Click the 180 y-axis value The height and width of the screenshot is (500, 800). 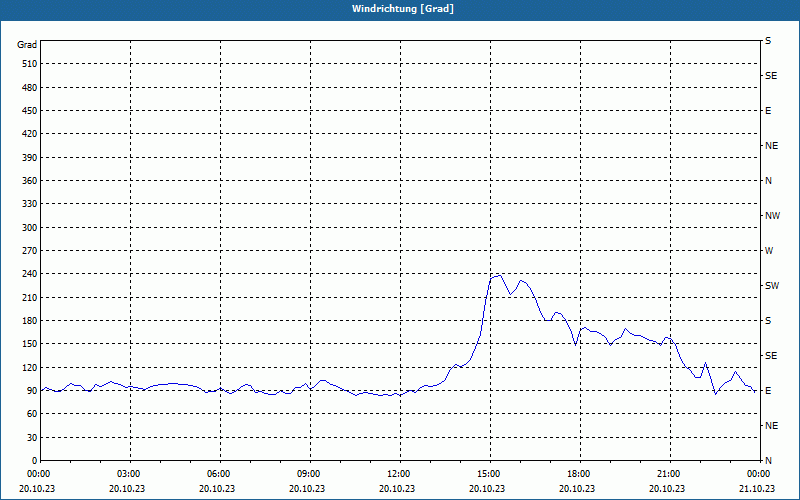(x=30, y=321)
